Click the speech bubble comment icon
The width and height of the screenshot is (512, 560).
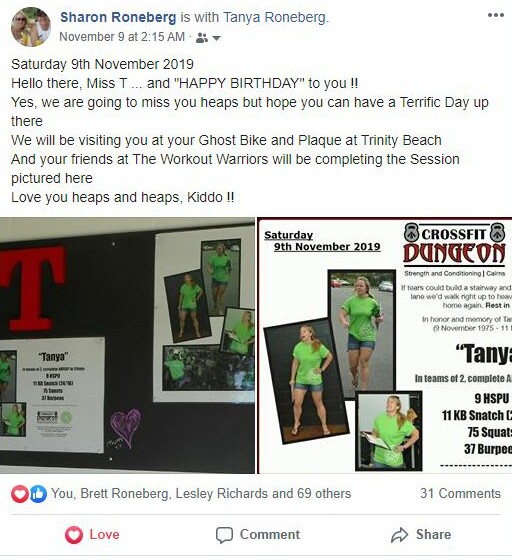tap(224, 535)
